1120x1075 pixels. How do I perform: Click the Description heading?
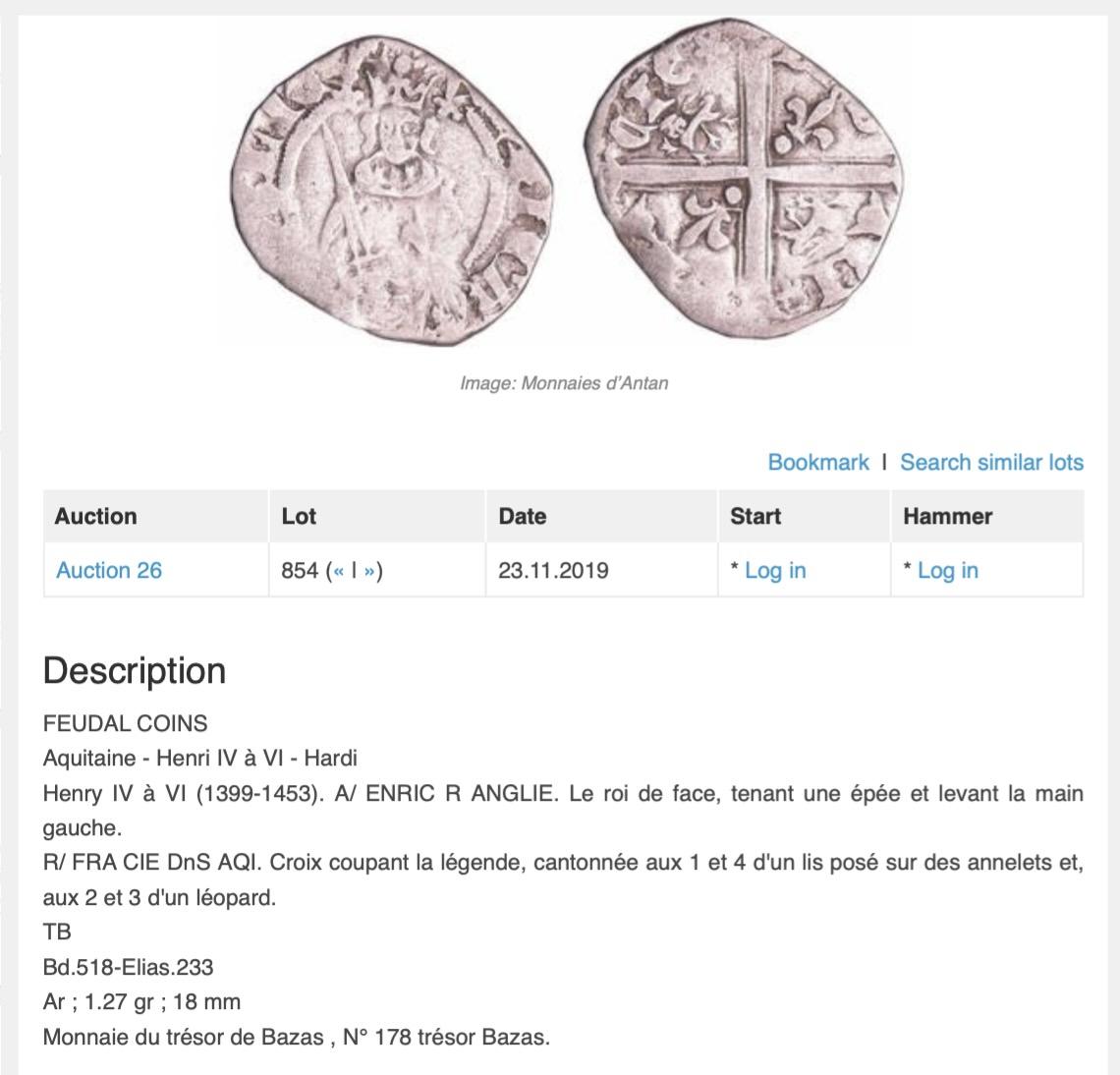click(x=135, y=671)
